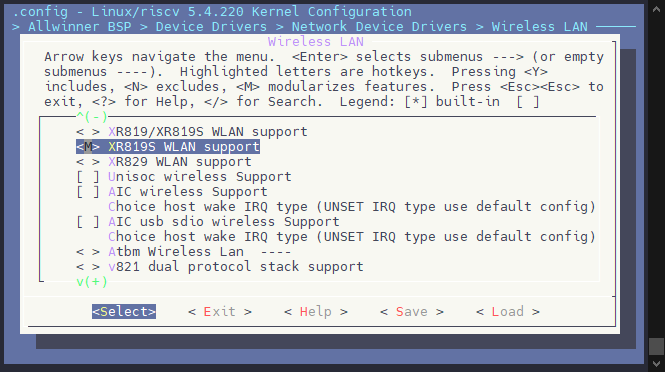Click the Unisoc wireless Support label text

tap(200, 176)
